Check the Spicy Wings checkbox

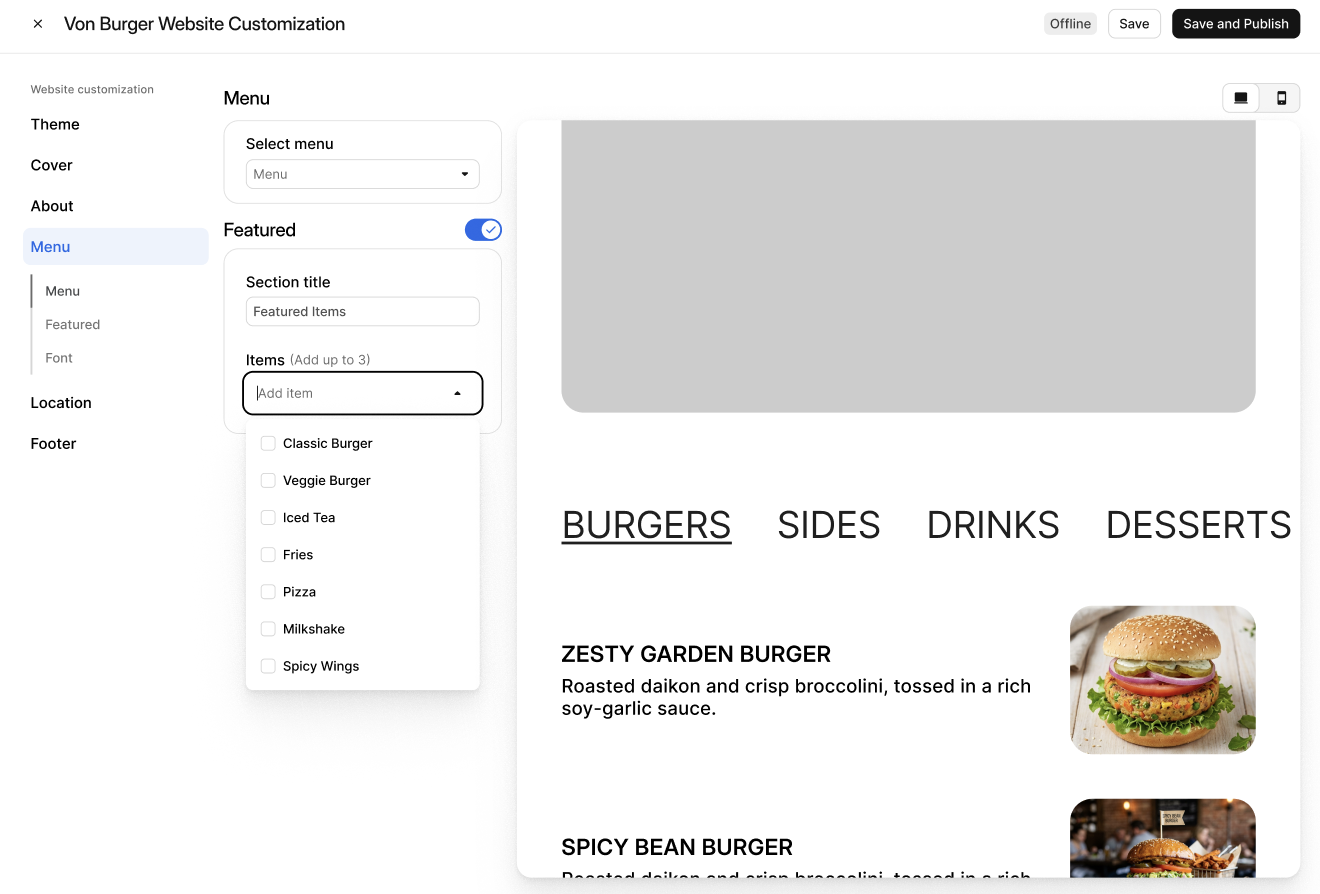click(268, 666)
